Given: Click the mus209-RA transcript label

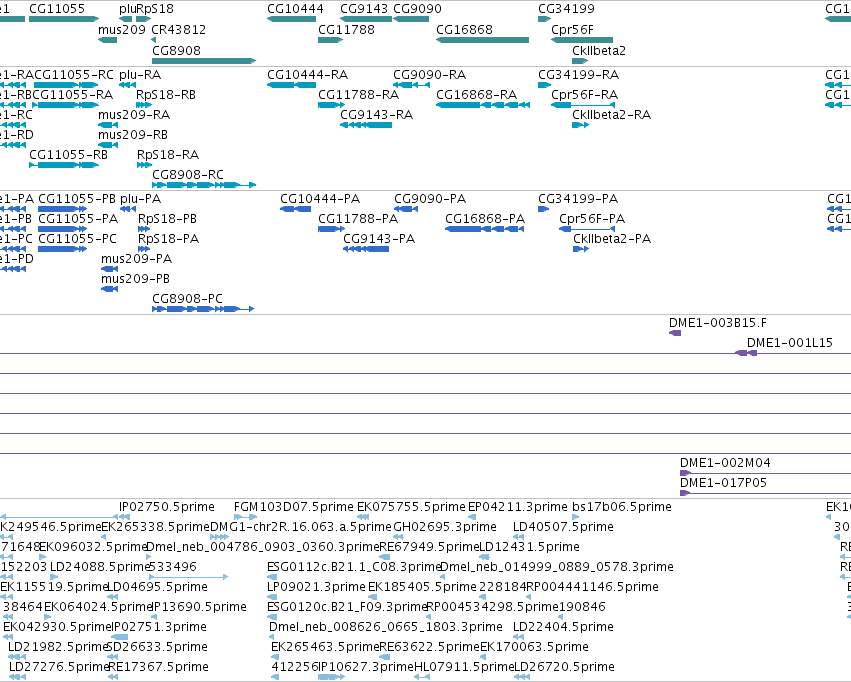Looking at the screenshot, I should point(134,114).
